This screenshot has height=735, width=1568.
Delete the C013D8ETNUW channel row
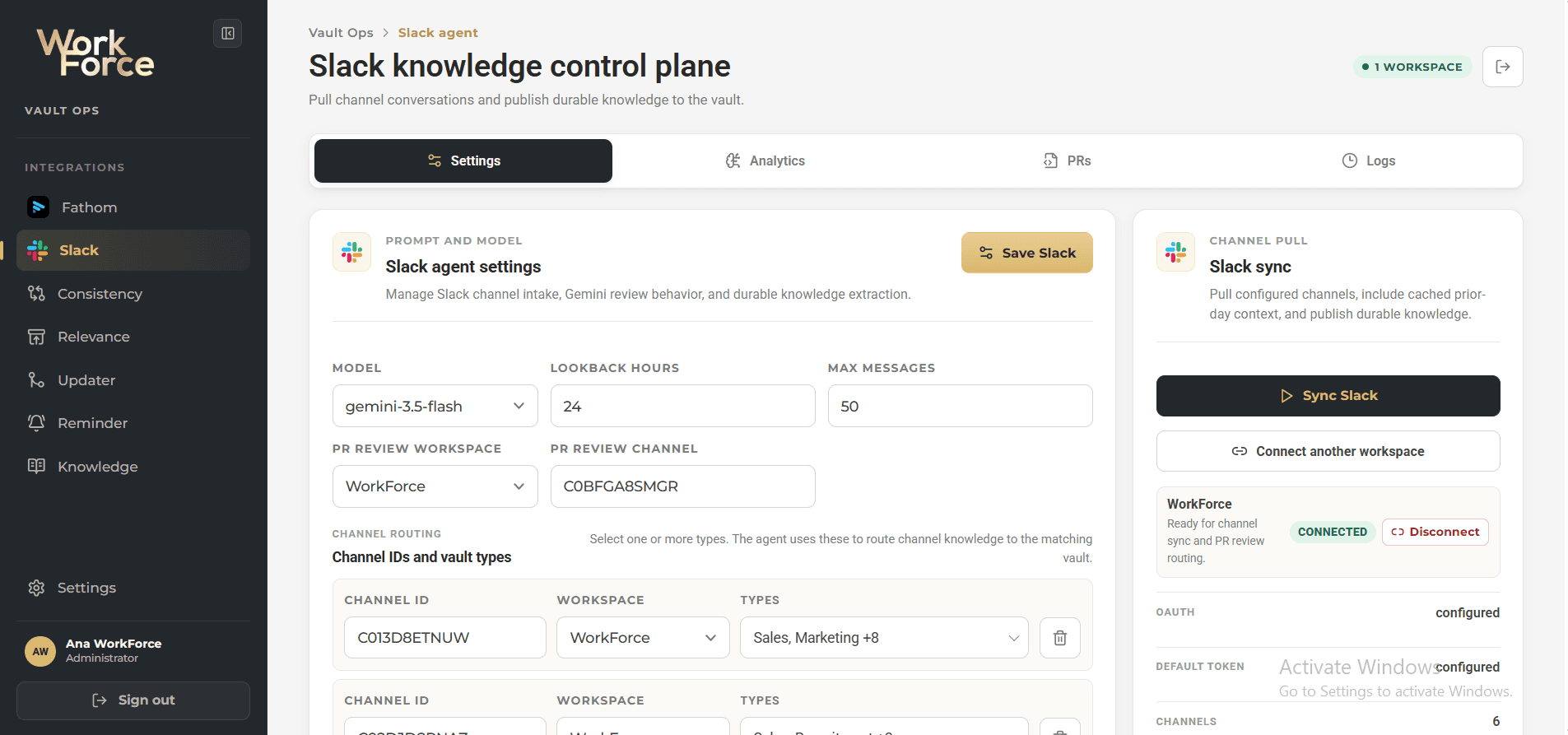click(1060, 638)
